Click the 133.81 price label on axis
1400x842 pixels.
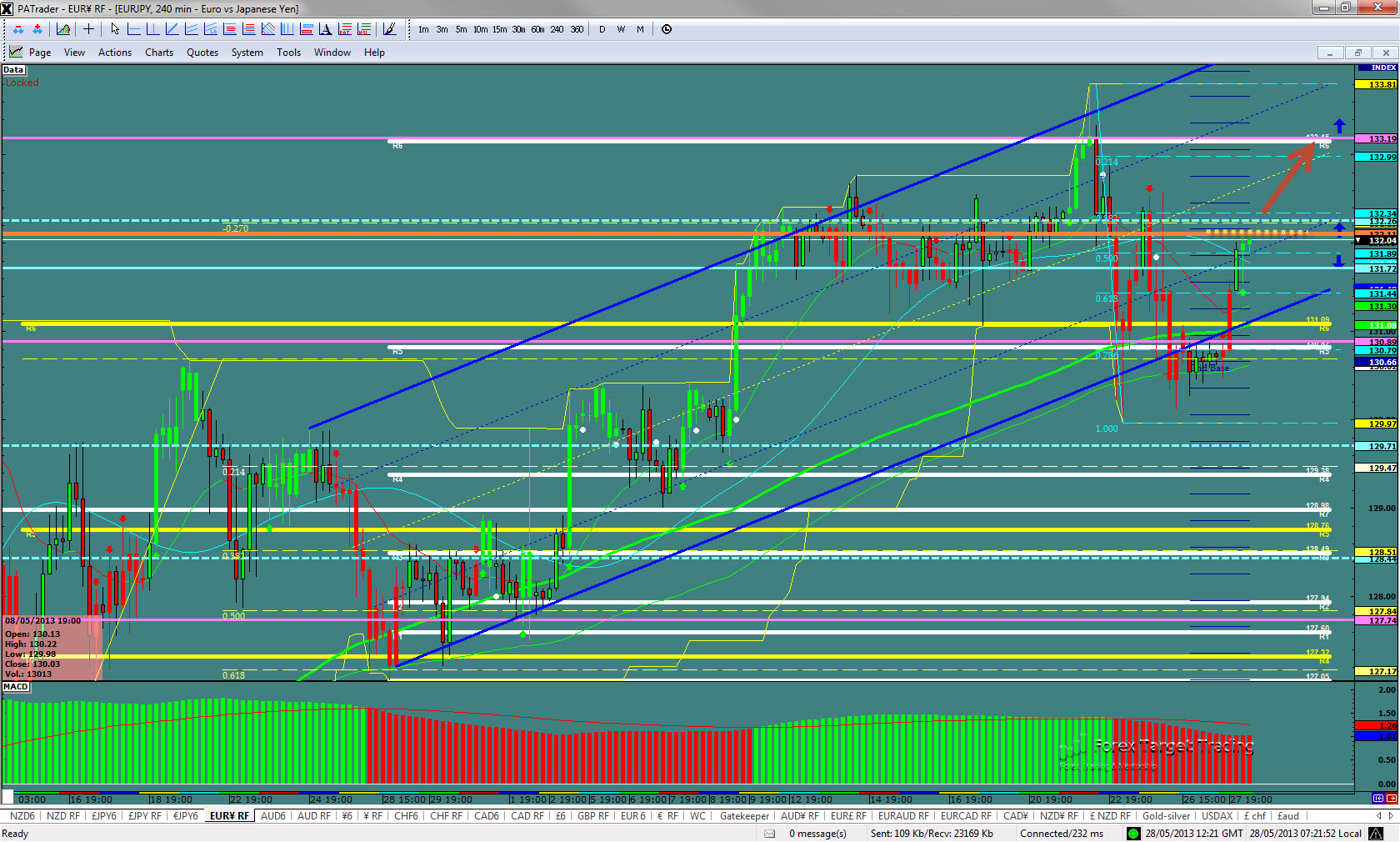click(1377, 84)
